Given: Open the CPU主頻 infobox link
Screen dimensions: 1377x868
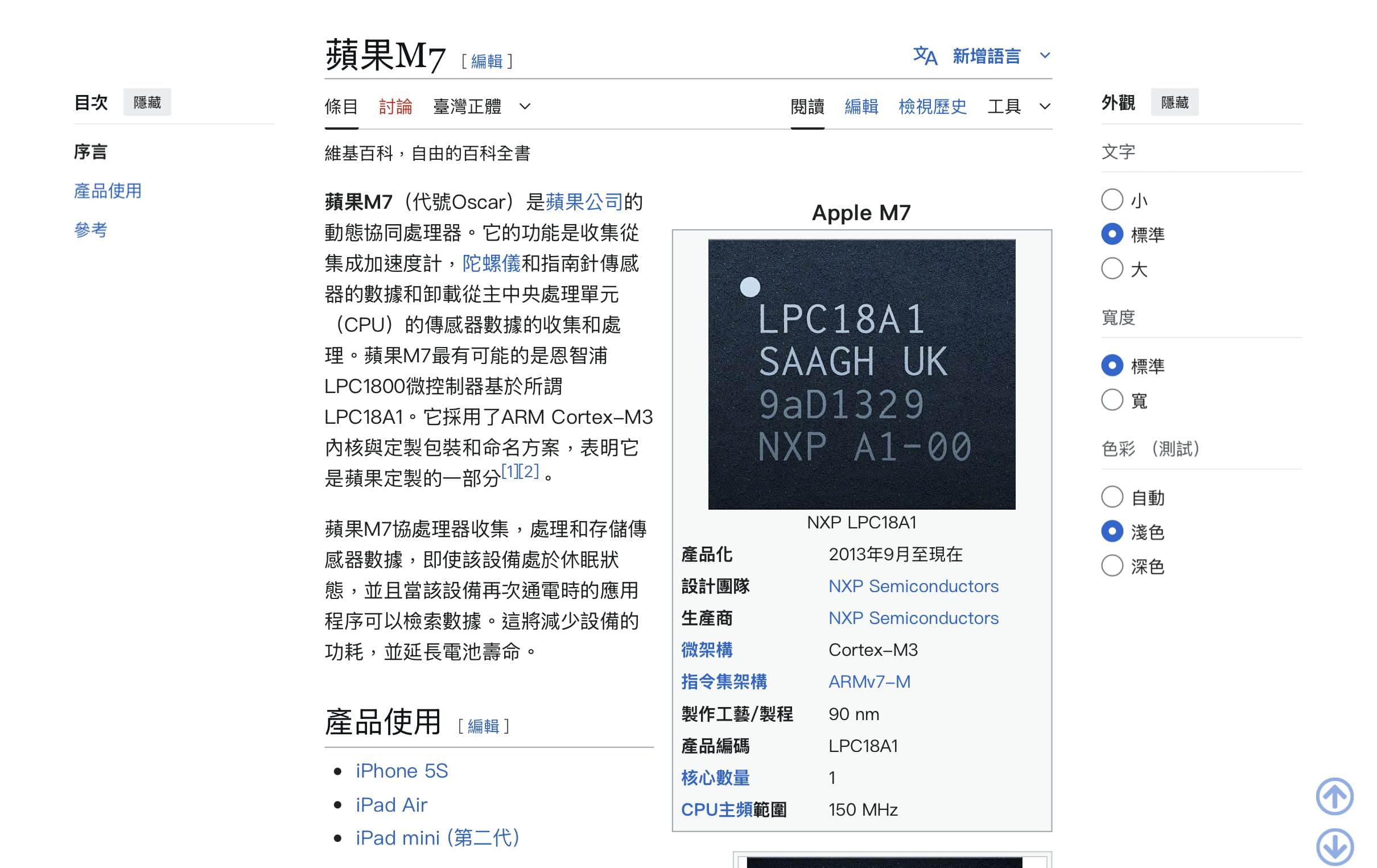Looking at the screenshot, I should (716, 810).
